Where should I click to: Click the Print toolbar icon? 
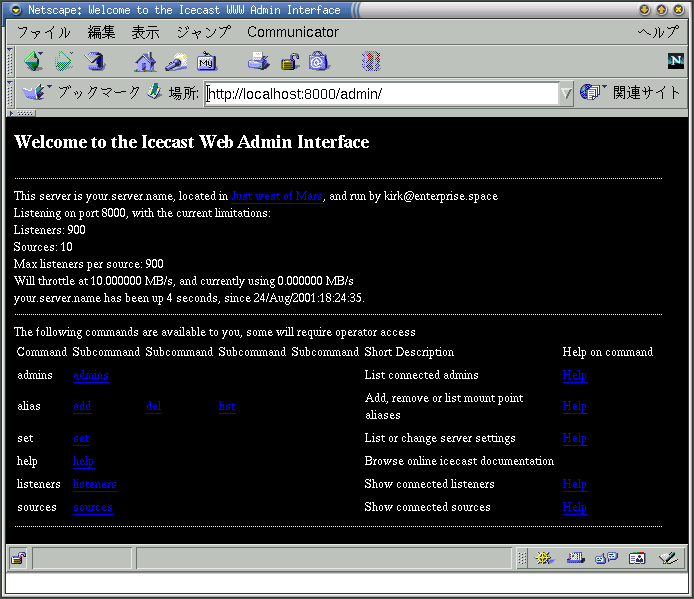click(259, 62)
